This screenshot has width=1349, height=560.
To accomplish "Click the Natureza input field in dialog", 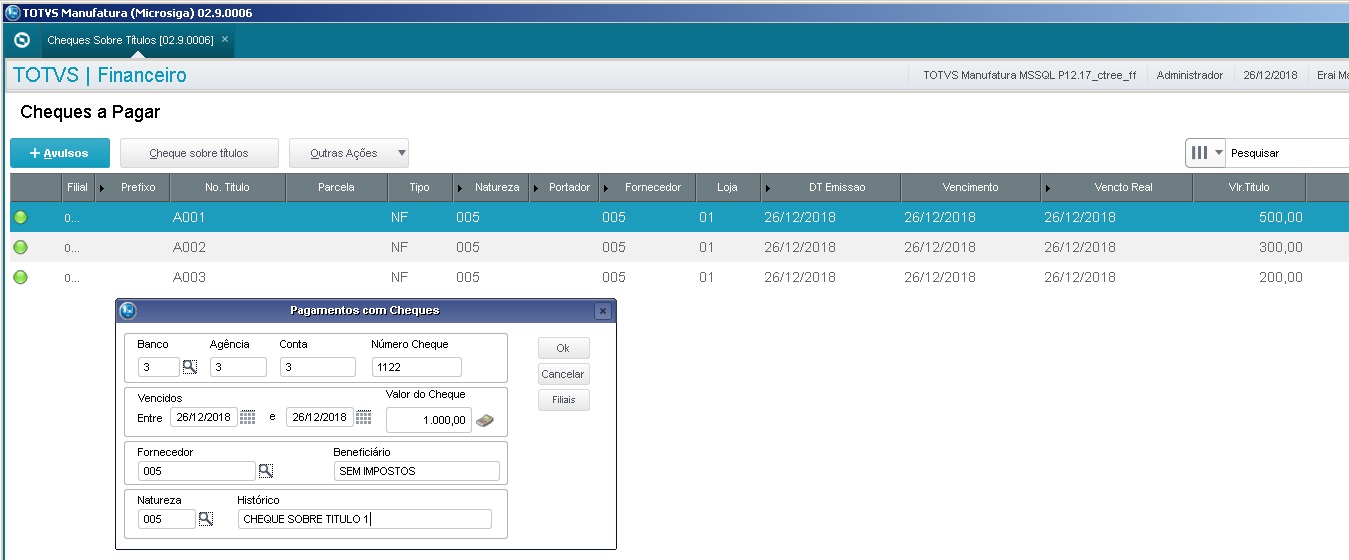I will 167,519.
